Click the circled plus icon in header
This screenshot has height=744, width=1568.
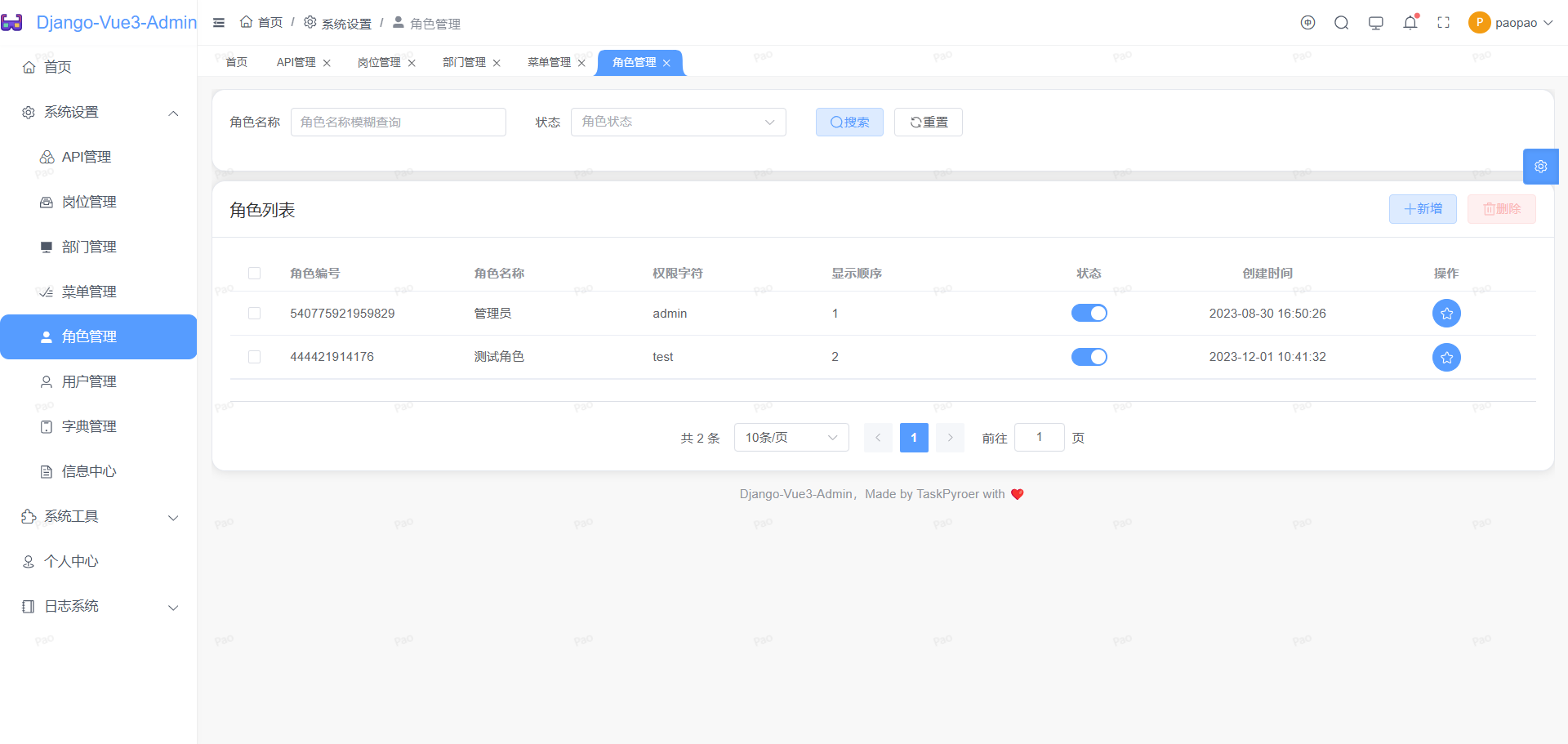(1307, 23)
